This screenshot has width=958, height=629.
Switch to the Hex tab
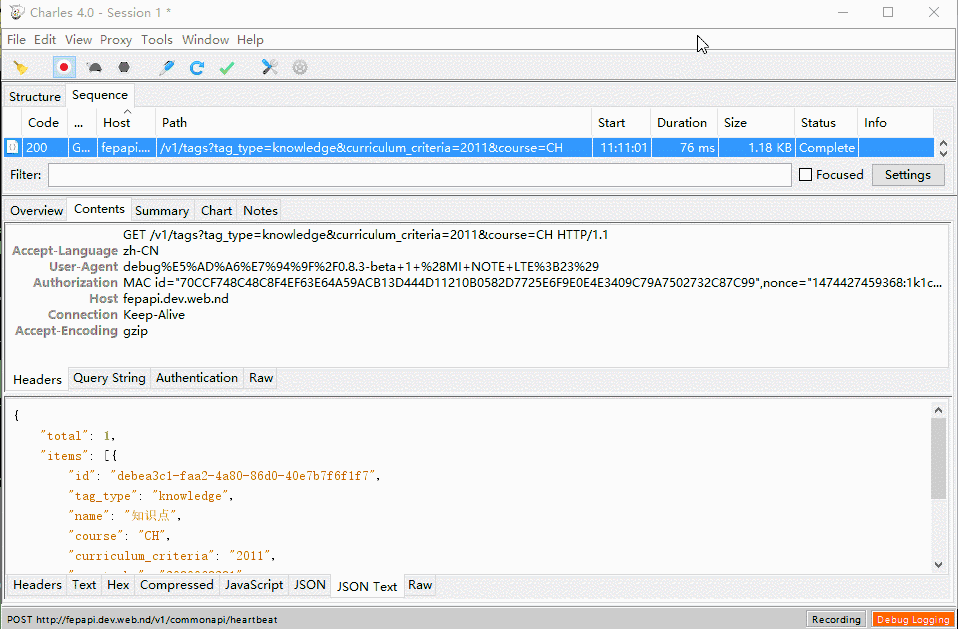[x=118, y=584]
